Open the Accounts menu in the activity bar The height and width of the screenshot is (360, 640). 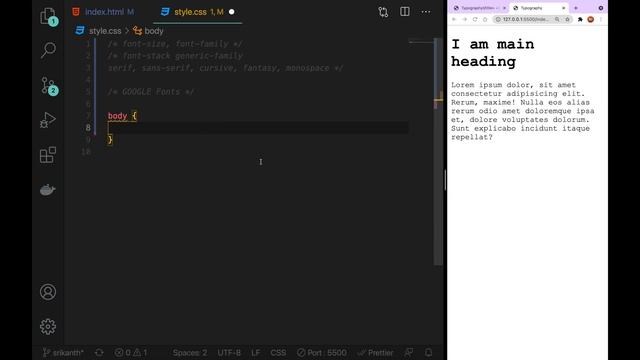48,292
